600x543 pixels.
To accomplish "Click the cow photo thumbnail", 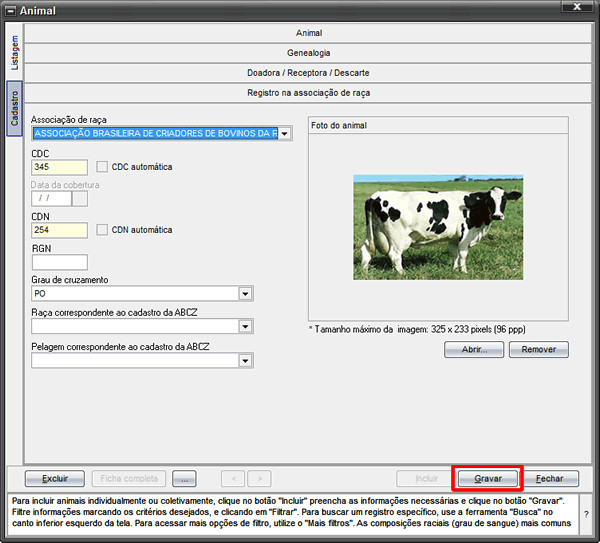I will coord(438,227).
